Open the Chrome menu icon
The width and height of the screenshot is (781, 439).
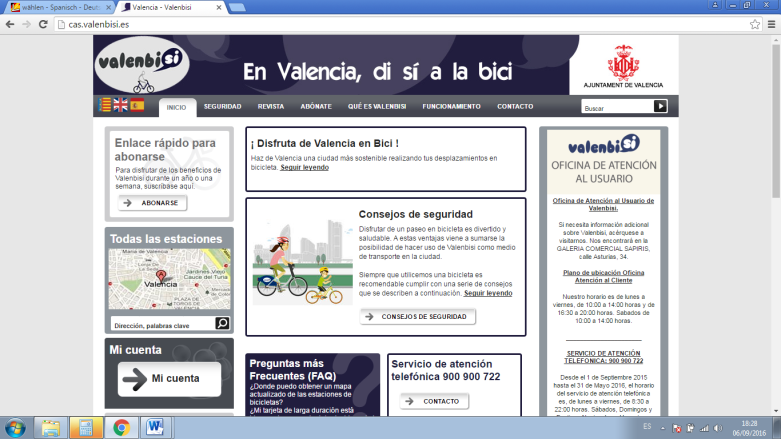tap(771, 24)
